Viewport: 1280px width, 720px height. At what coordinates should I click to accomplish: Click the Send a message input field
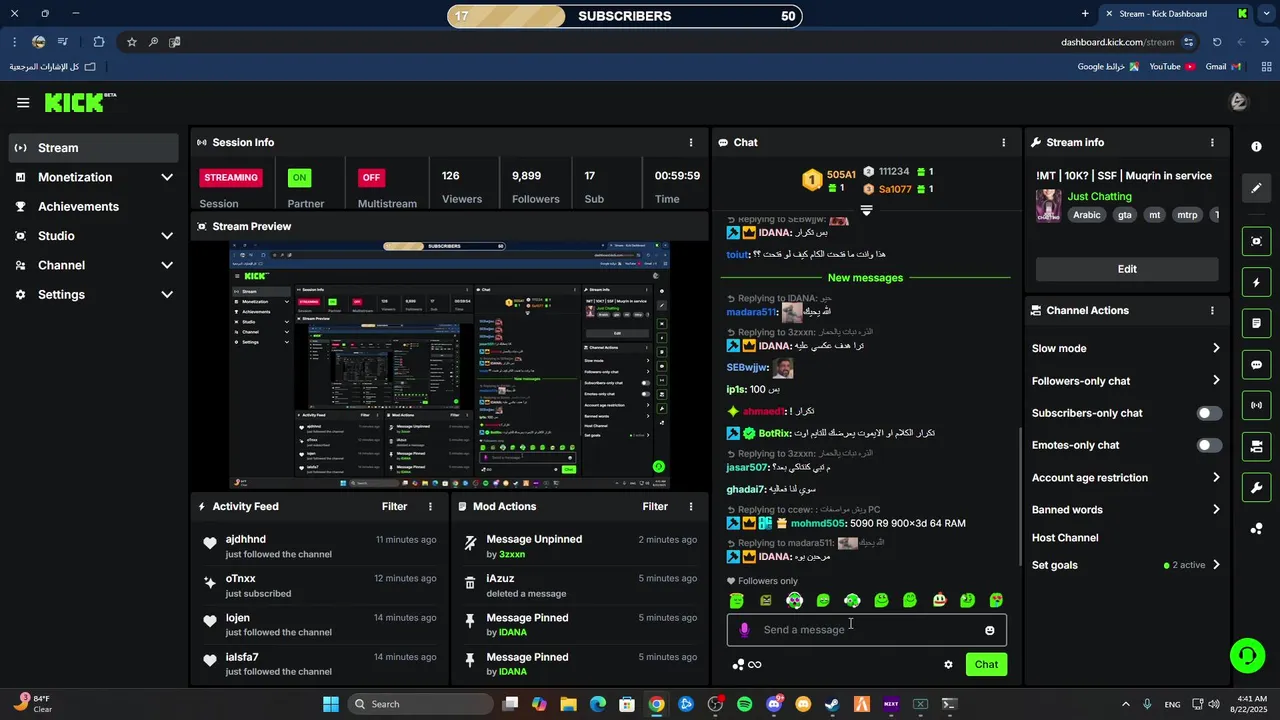pos(866,630)
